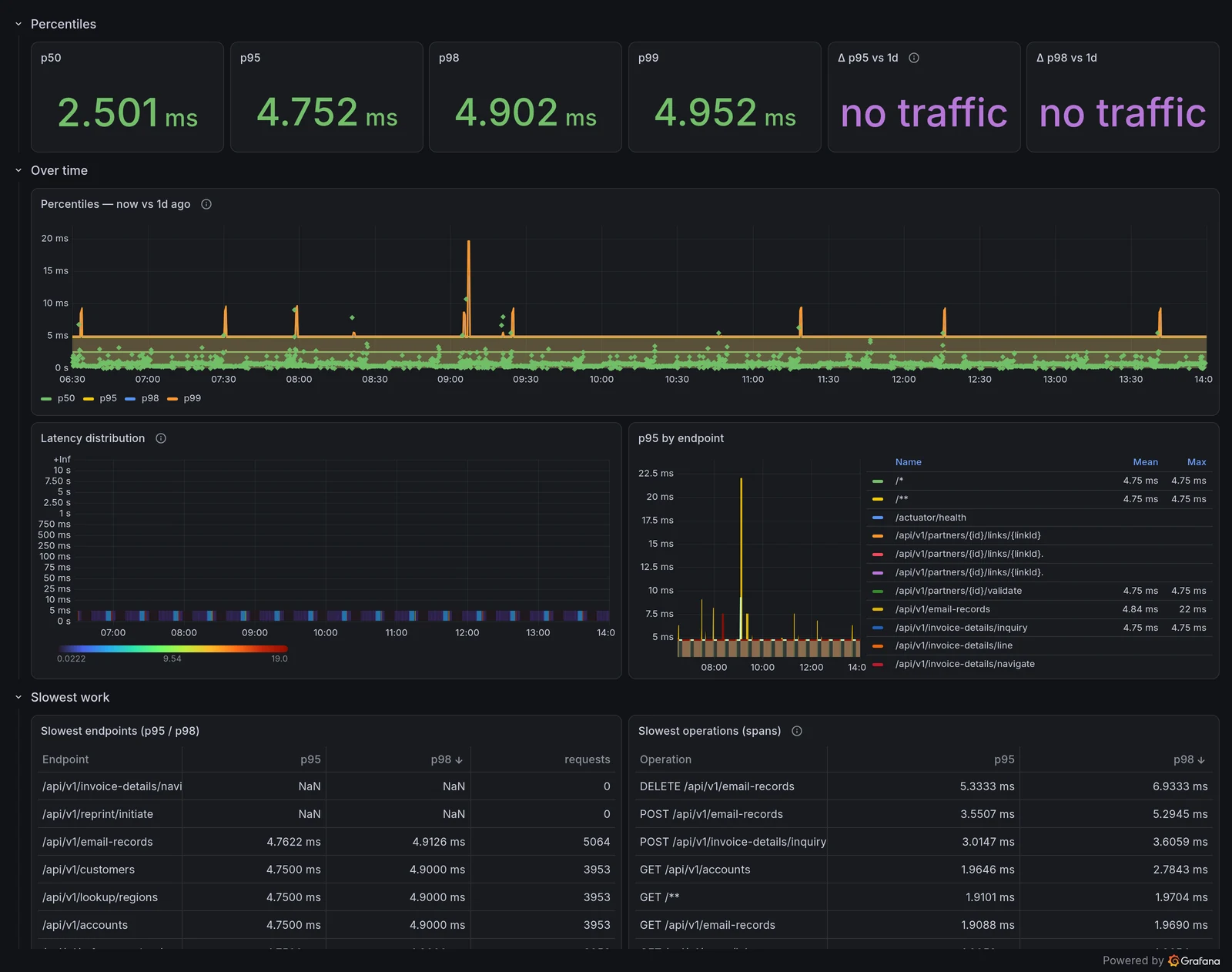Toggle the p95 series in chart legend
The height and width of the screenshot is (972, 1232).
pos(100,398)
